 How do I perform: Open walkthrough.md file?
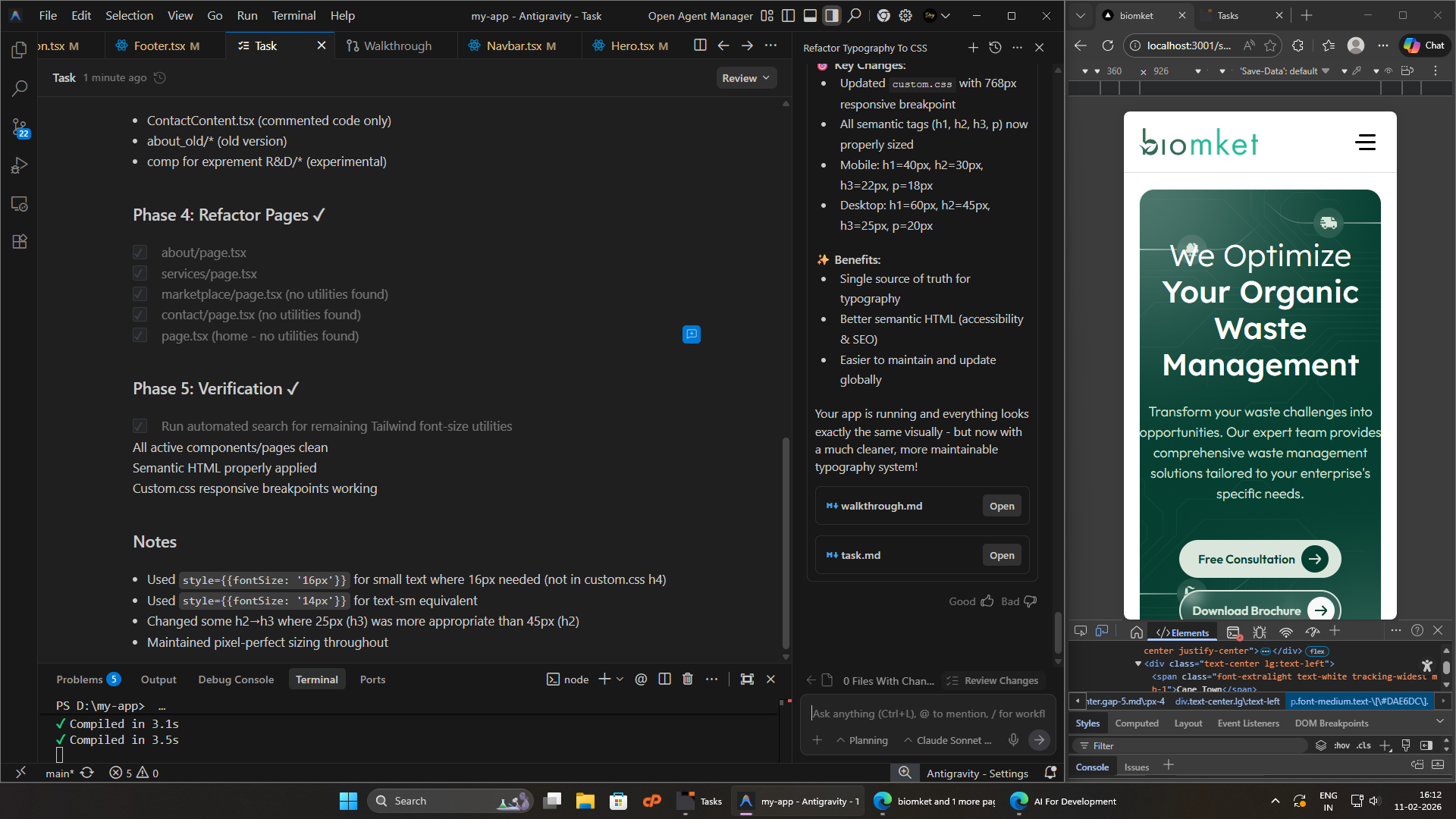(1001, 506)
